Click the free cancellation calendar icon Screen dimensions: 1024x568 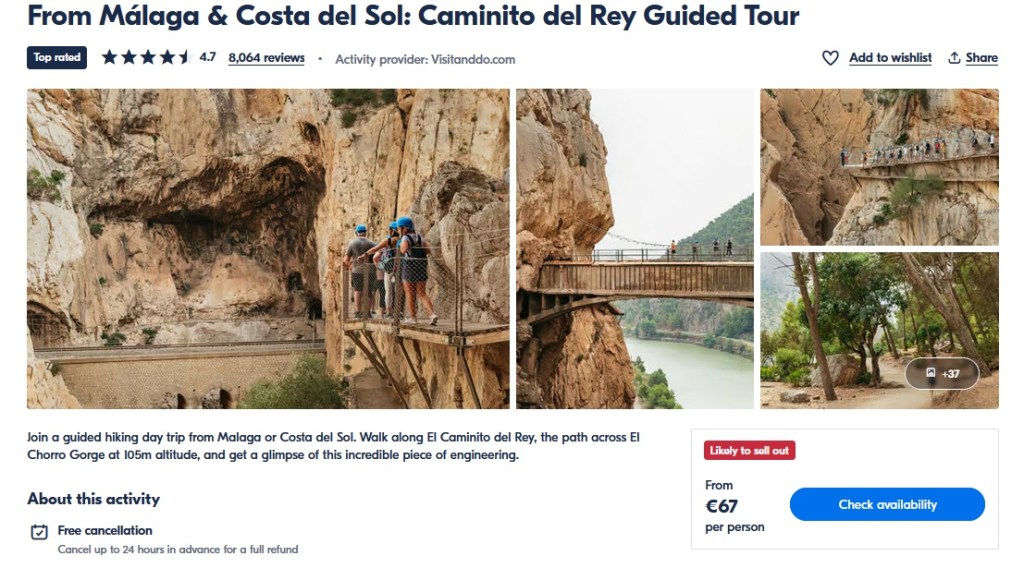coord(39,531)
